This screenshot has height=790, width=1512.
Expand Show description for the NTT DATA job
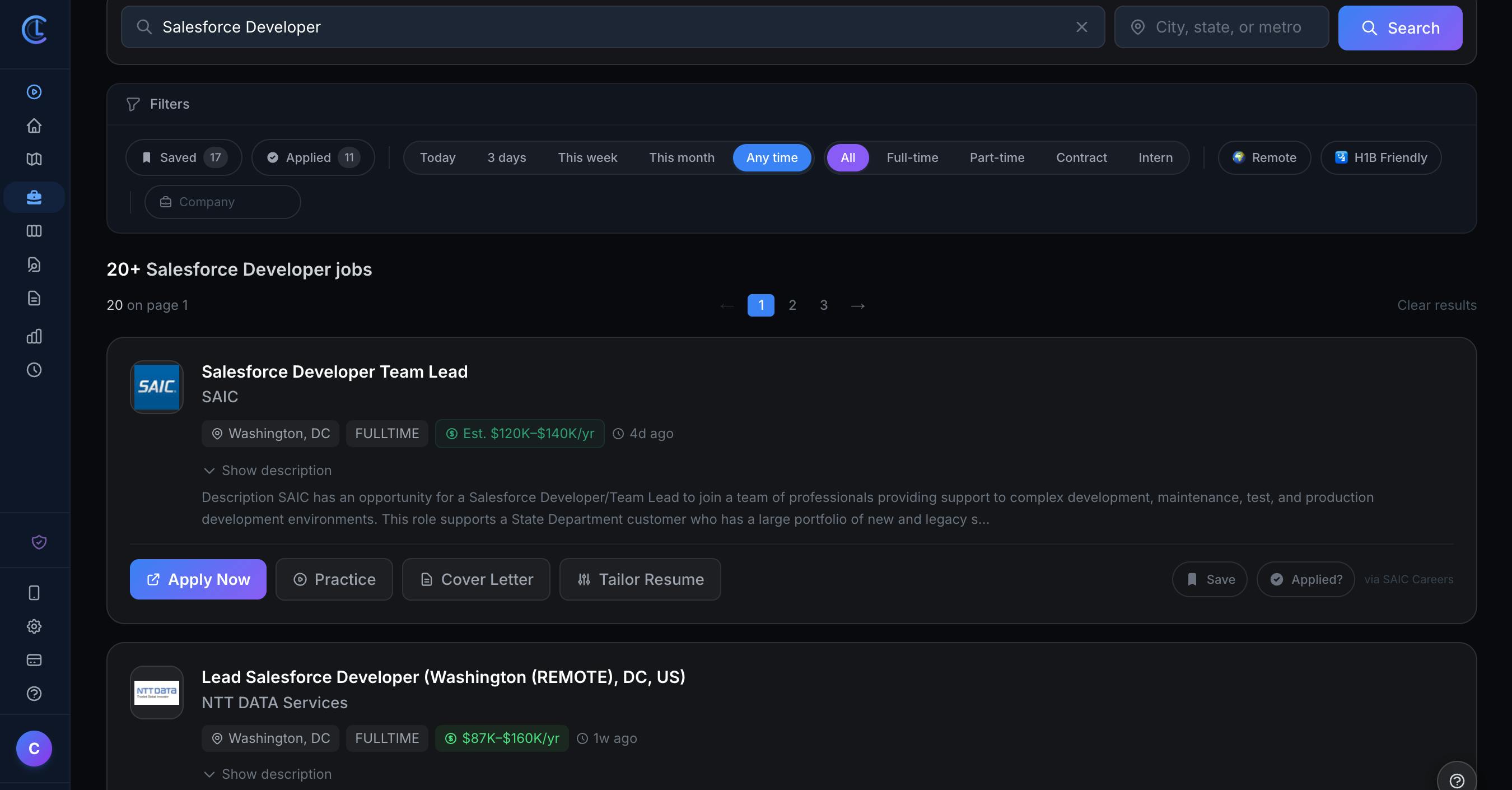(267, 774)
